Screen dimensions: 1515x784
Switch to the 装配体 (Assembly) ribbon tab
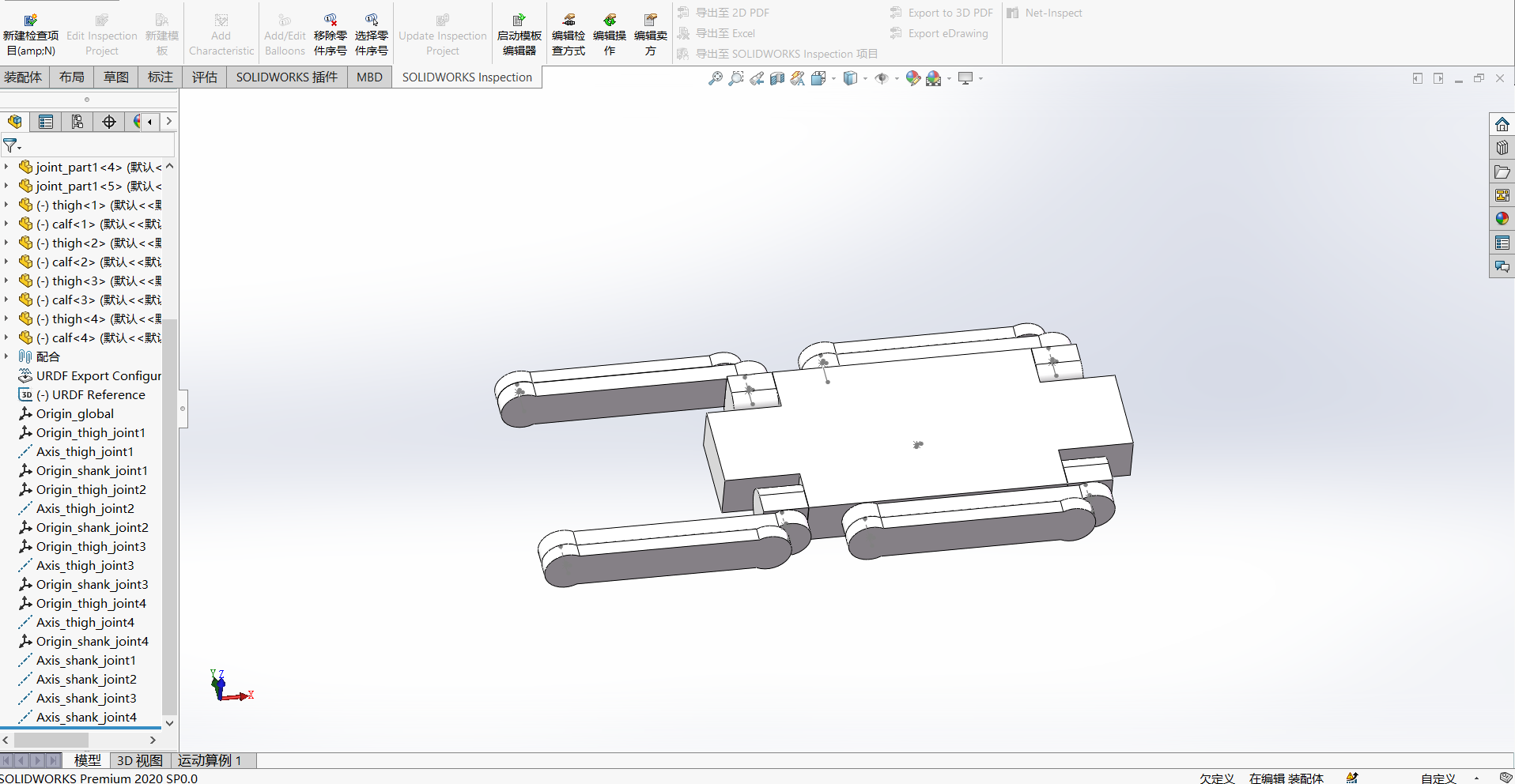(23, 77)
